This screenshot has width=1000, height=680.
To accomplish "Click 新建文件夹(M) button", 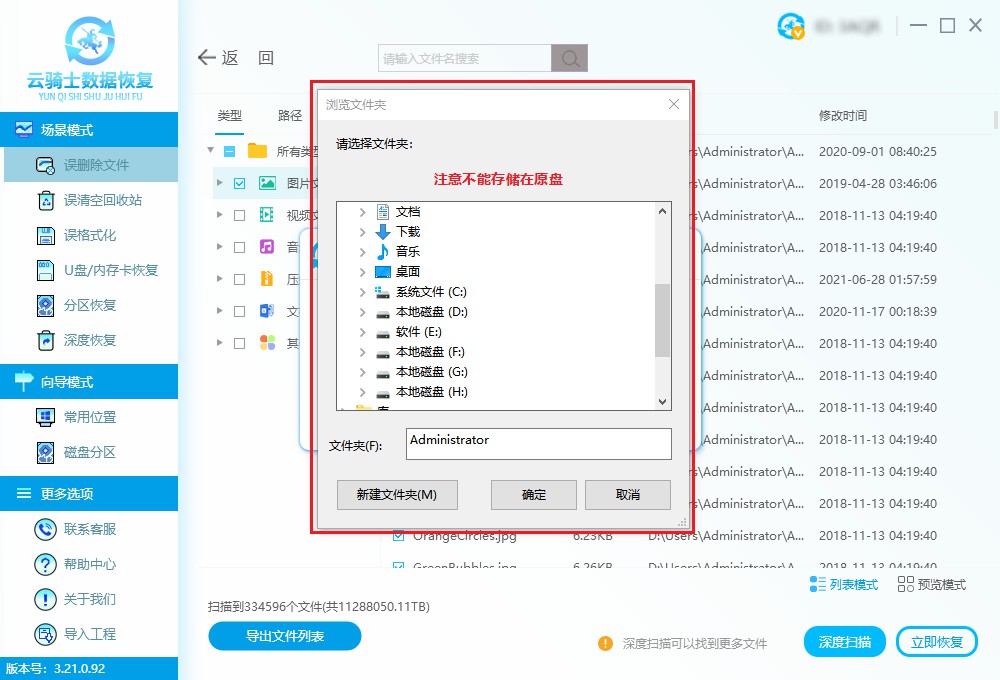I will click(397, 494).
